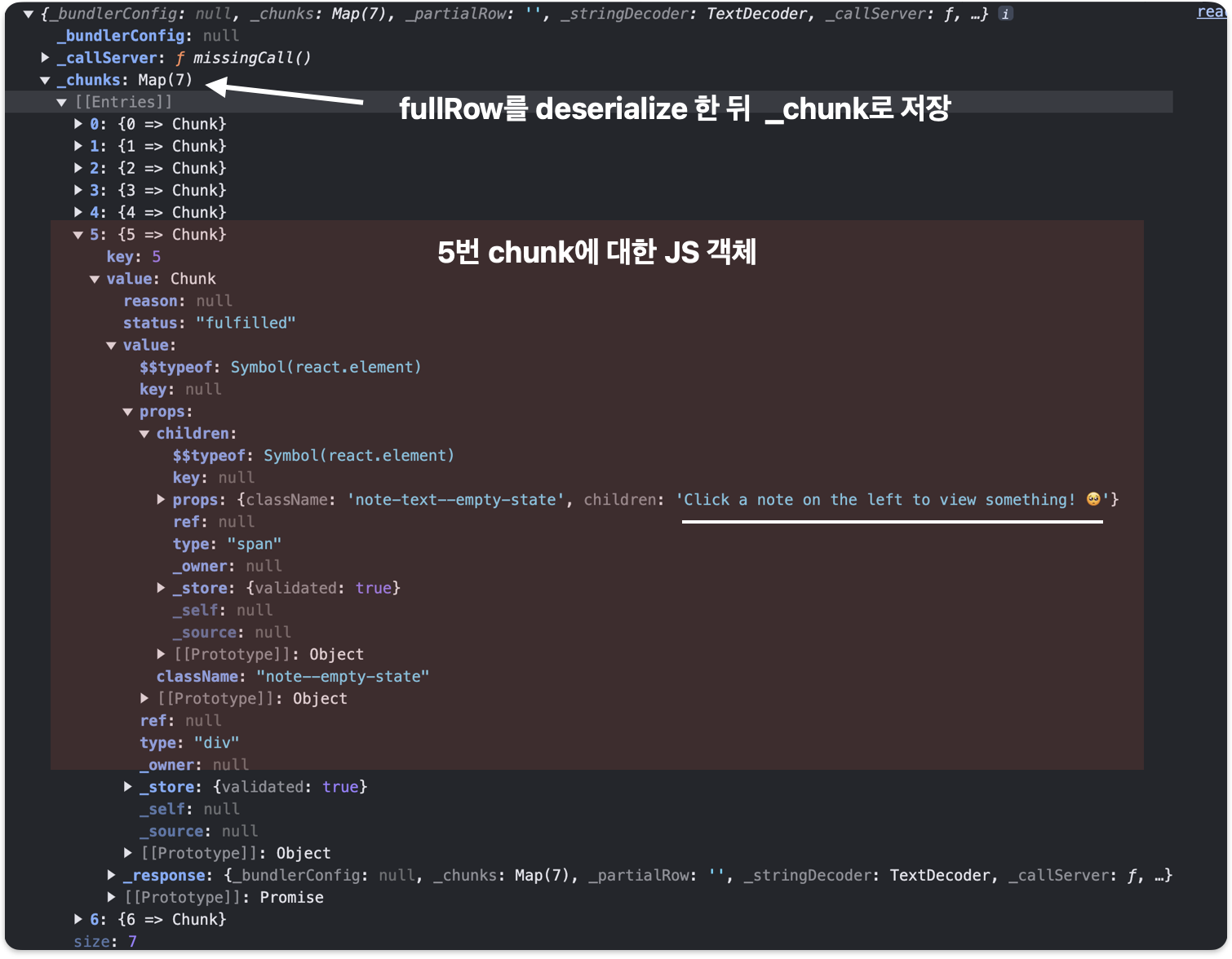Expand the _store validated object

coord(161,587)
